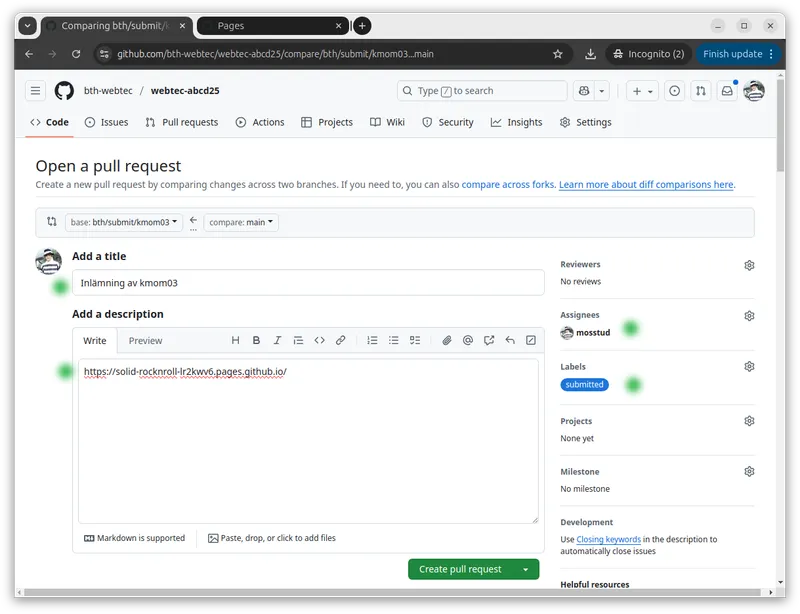Expand the compare: main branch dropdown
The width and height of the screenshot is (800, 614).
pyautogui.click(x=241, y=222)
